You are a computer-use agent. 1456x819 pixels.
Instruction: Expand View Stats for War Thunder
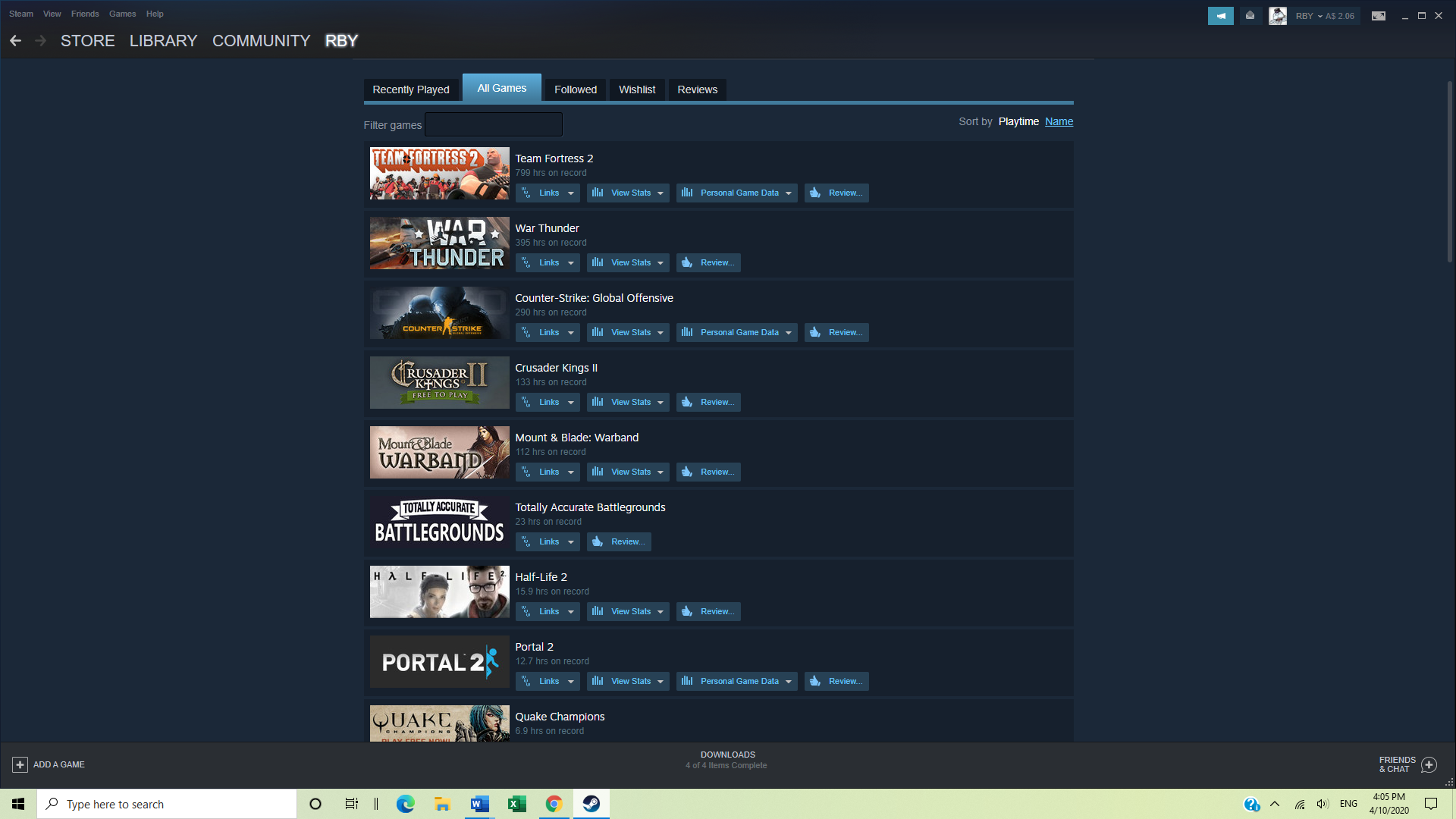(628, 262)
